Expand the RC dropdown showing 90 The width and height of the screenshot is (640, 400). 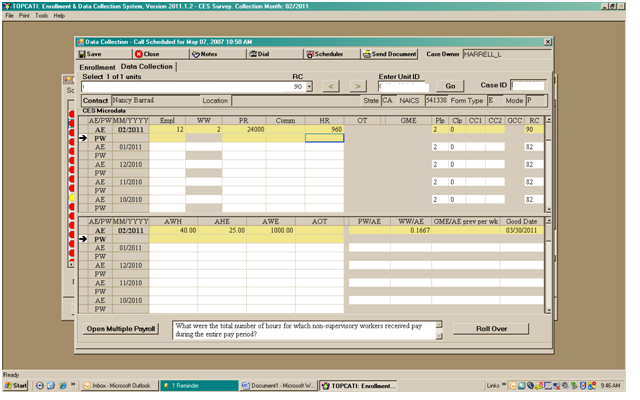click(309, 87)
